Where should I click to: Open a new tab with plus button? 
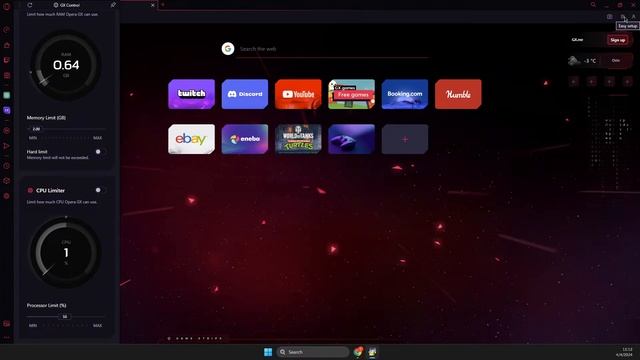pyautogui.click(x=162, y=5)
